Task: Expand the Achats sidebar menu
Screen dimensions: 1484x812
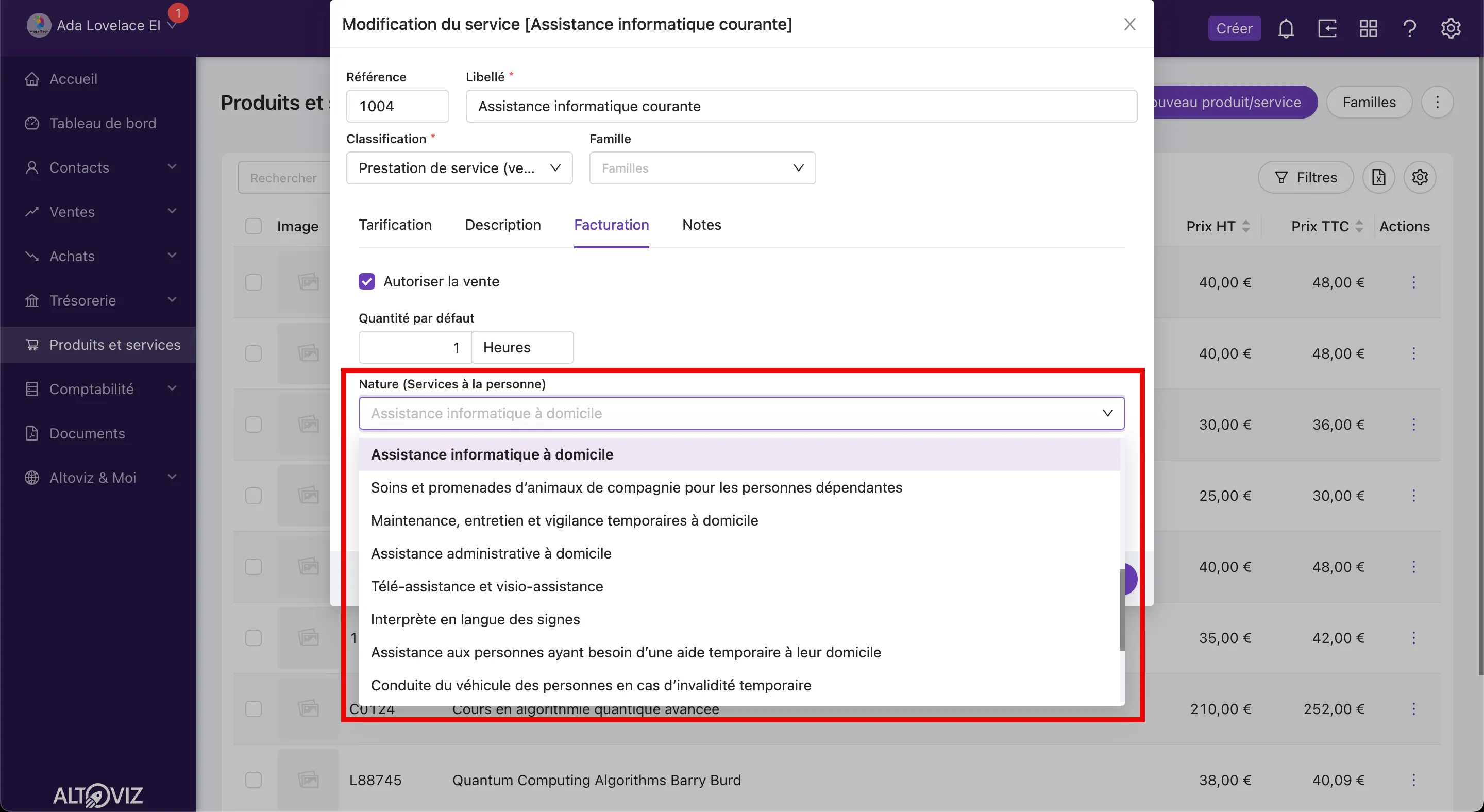Action: point(172,256)
